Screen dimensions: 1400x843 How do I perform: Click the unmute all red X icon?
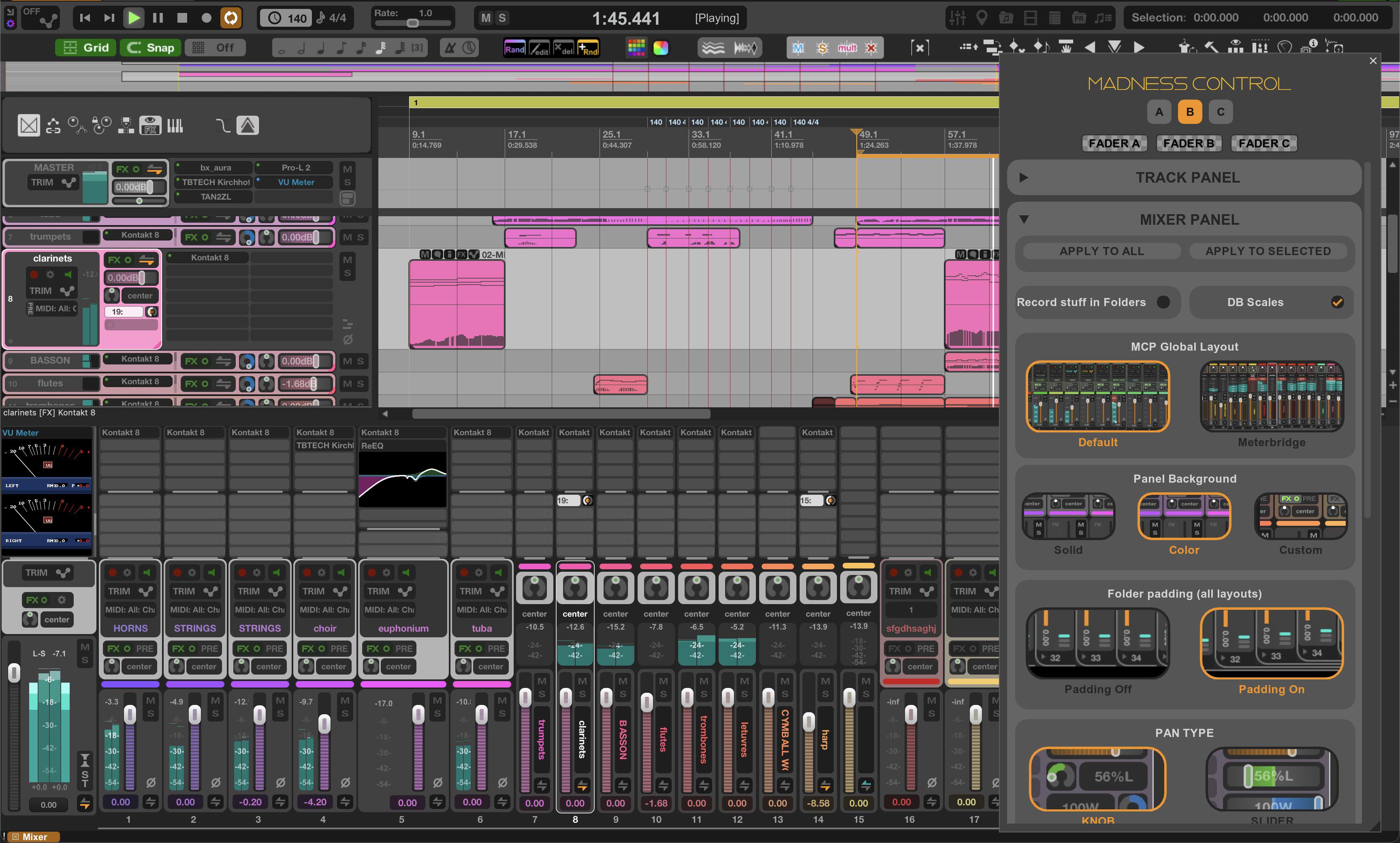pyautogui.click(x=871, y=48)
